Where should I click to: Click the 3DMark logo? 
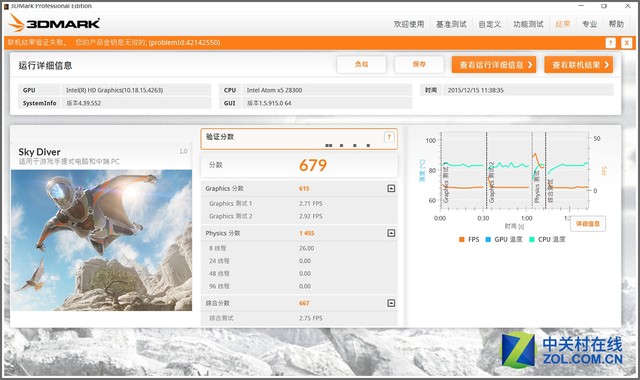click(54, 22)
